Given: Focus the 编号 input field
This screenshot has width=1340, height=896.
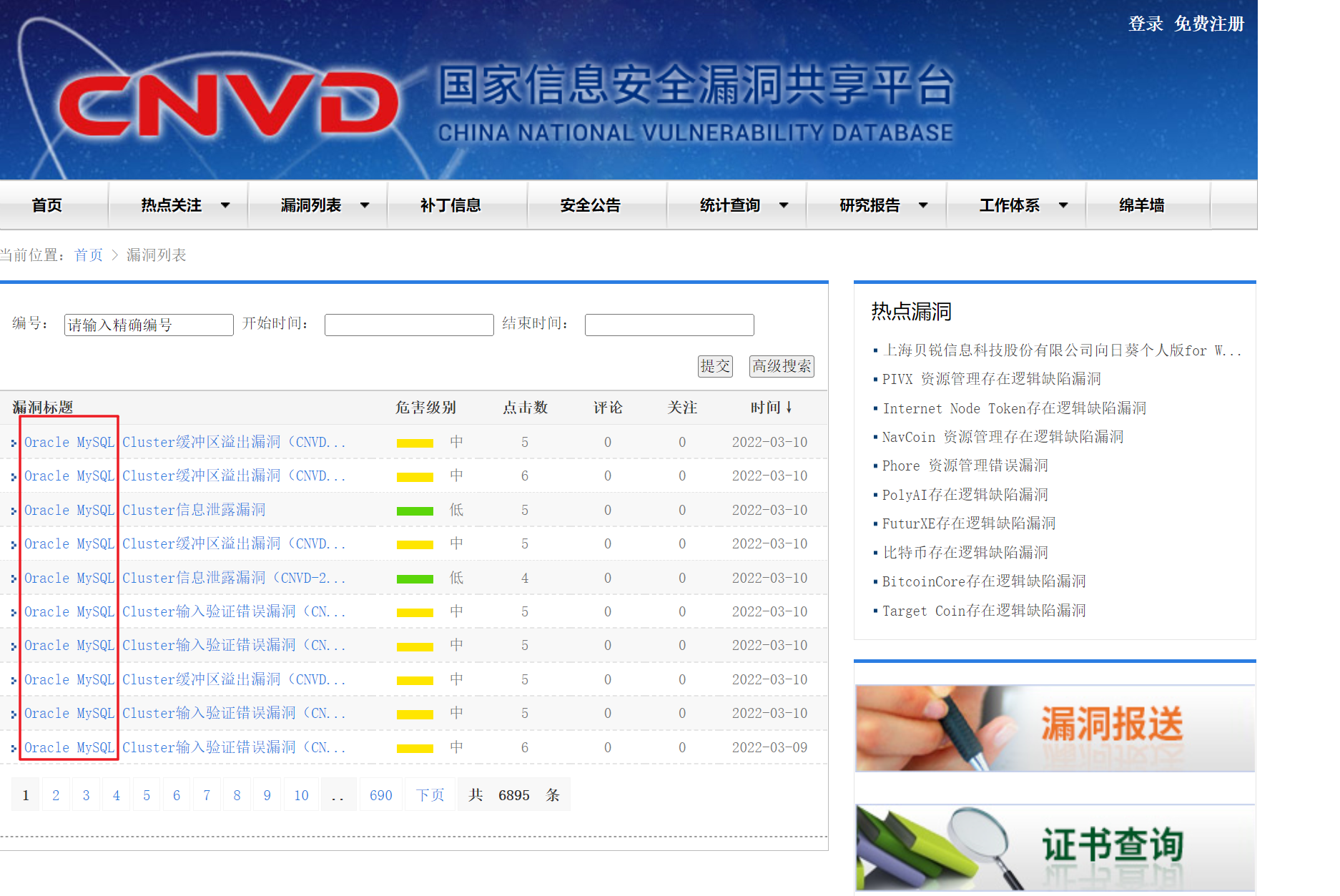Looking at the screenshot, I should 149,325.
